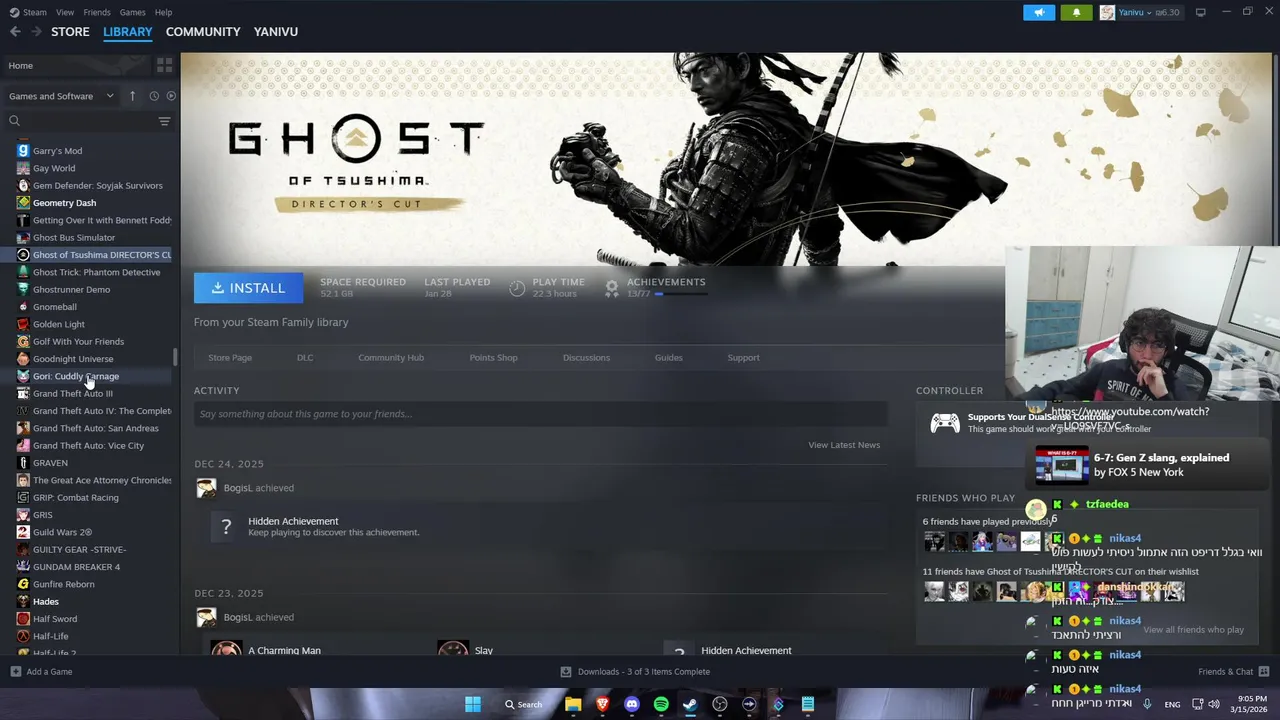
Task: Switch to the COMMUNITY tab
Action: (x=203, y=32)
